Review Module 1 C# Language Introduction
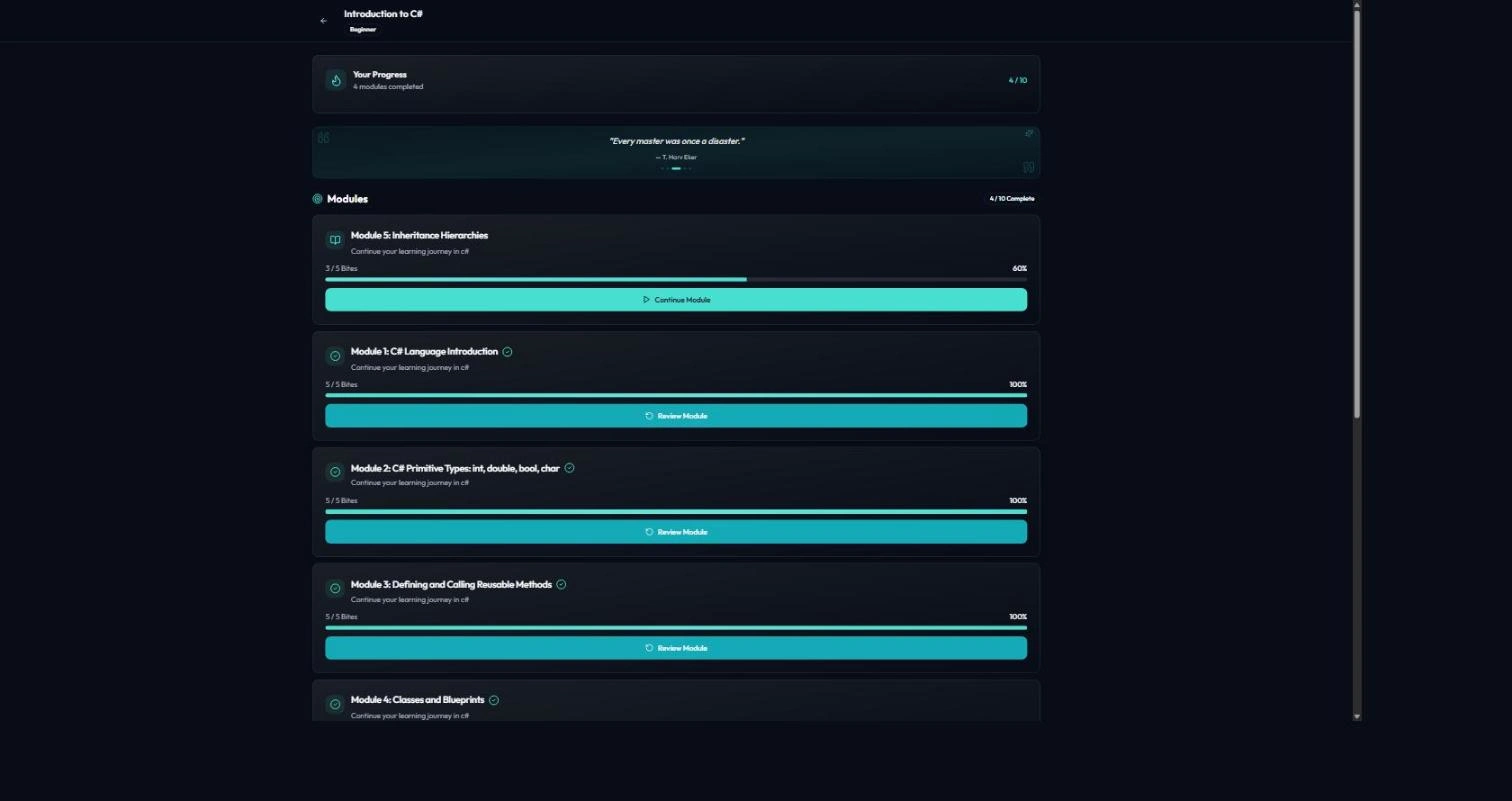This screenshot has width=1512, height=801. click(x=676, y=416)
